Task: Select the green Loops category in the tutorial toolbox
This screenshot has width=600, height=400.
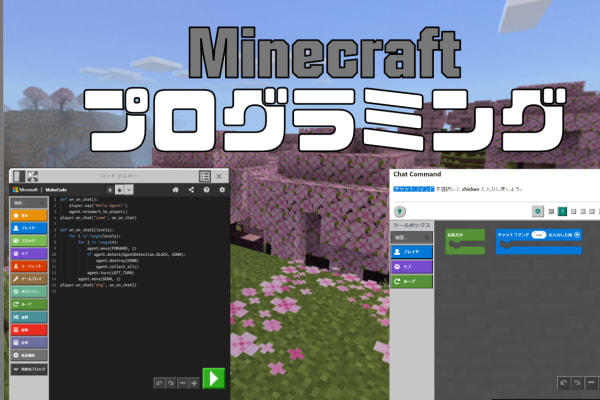Action: tap(412, 281)
